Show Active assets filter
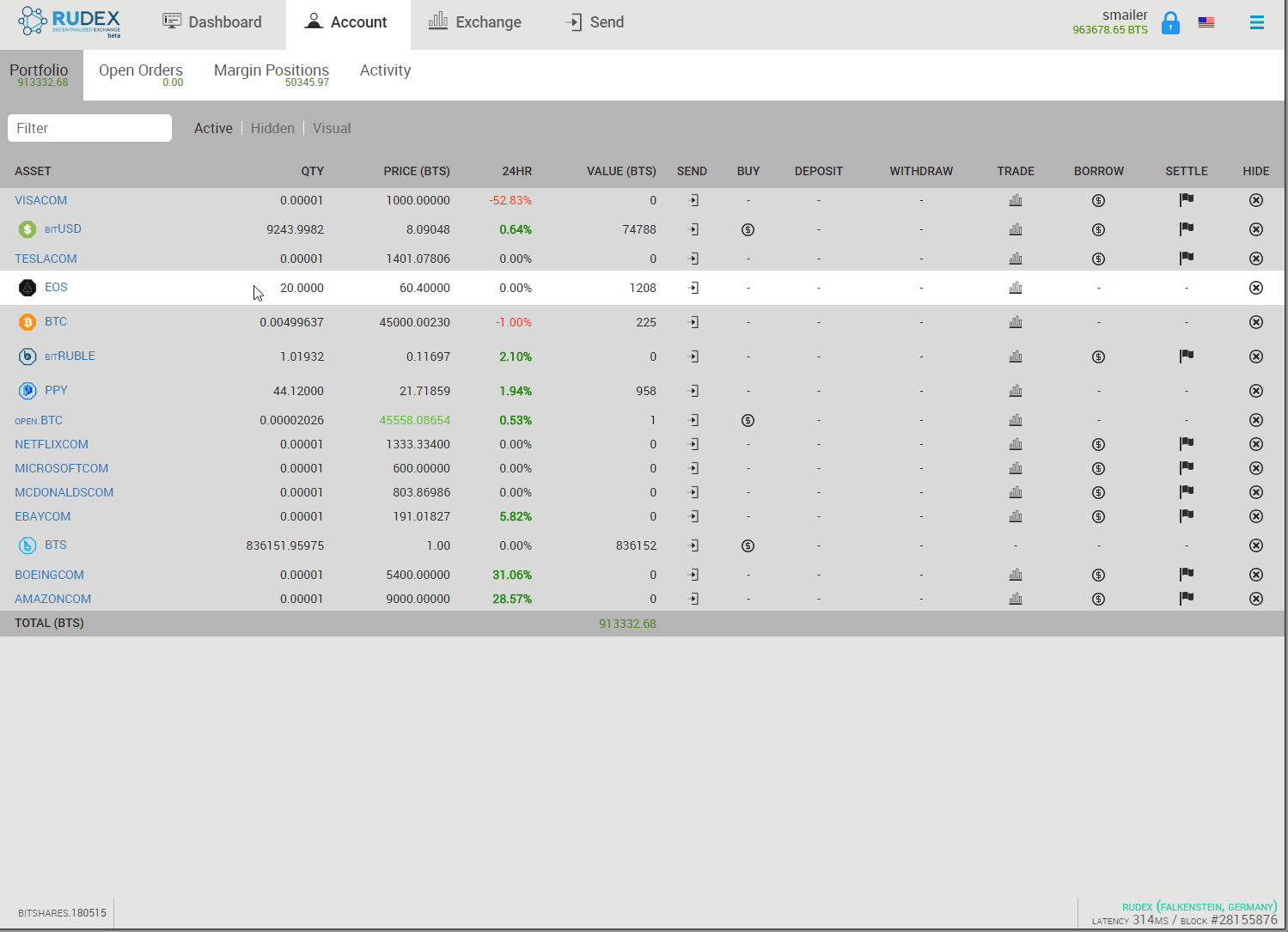 click(x=213, y=128)
